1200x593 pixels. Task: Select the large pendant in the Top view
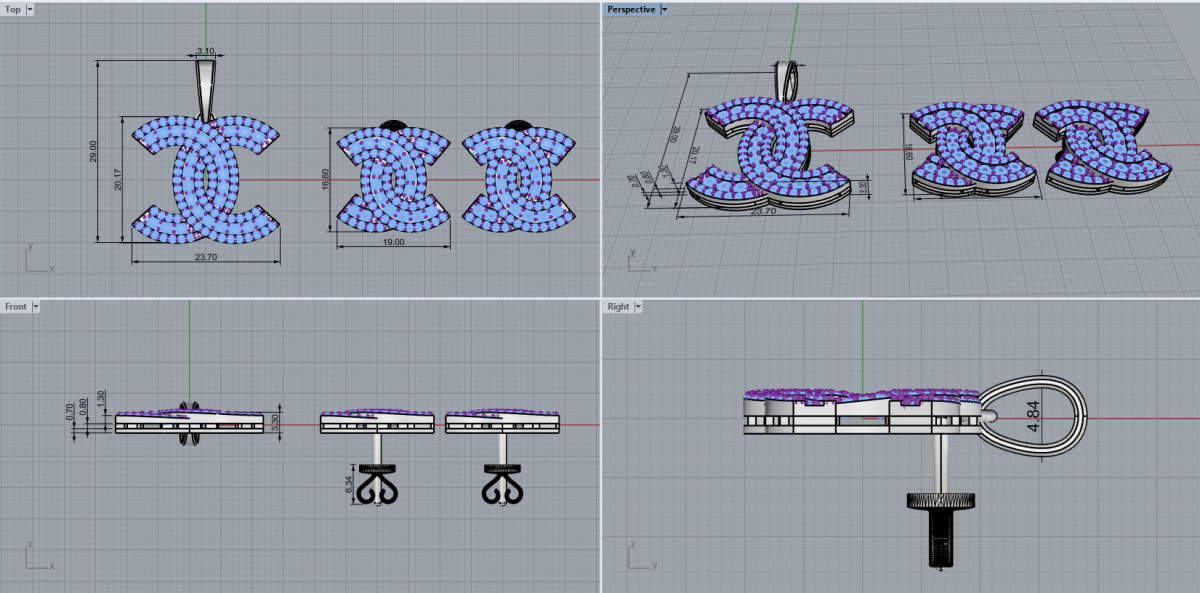point(206,180)
